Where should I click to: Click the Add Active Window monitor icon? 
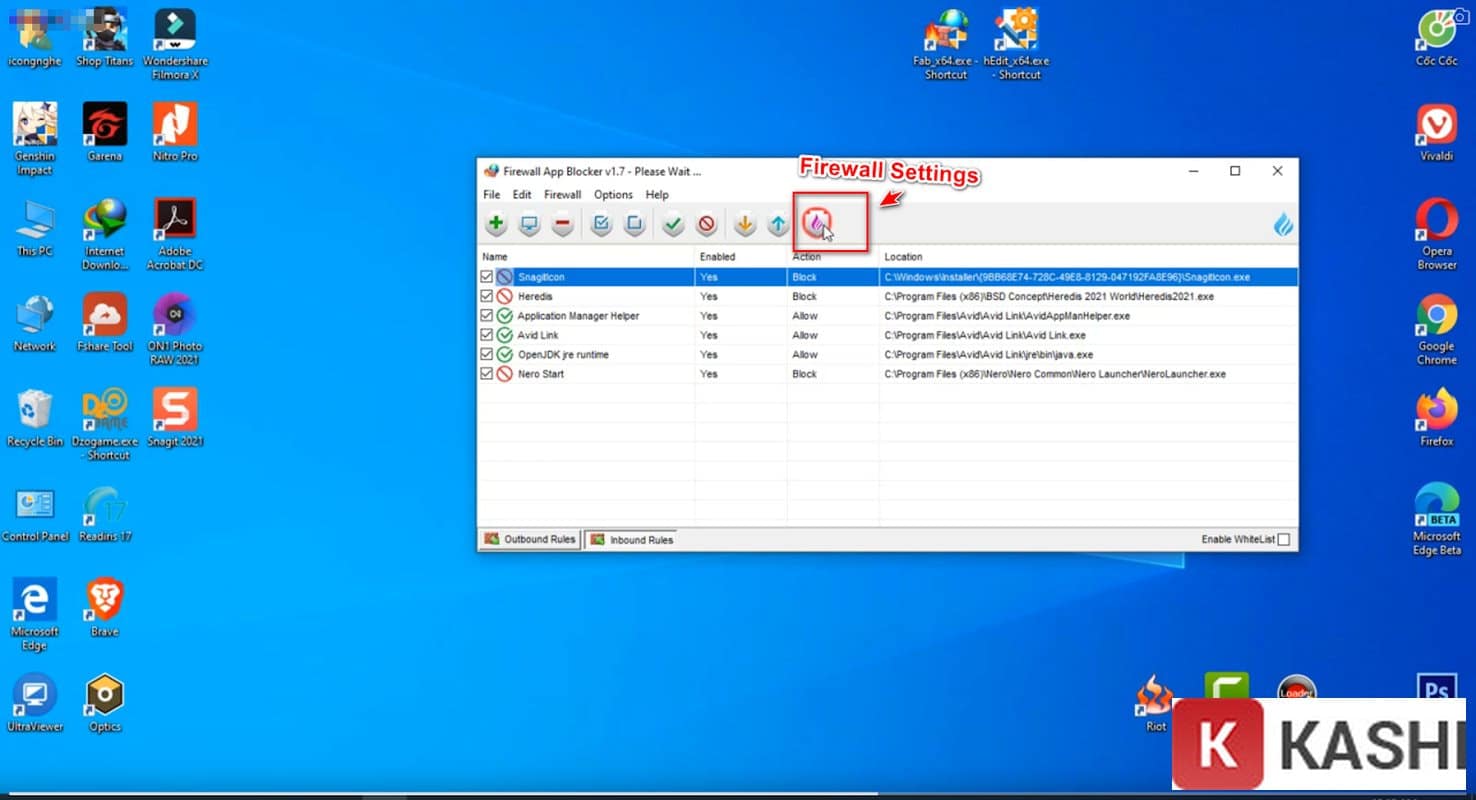(529, 224)
